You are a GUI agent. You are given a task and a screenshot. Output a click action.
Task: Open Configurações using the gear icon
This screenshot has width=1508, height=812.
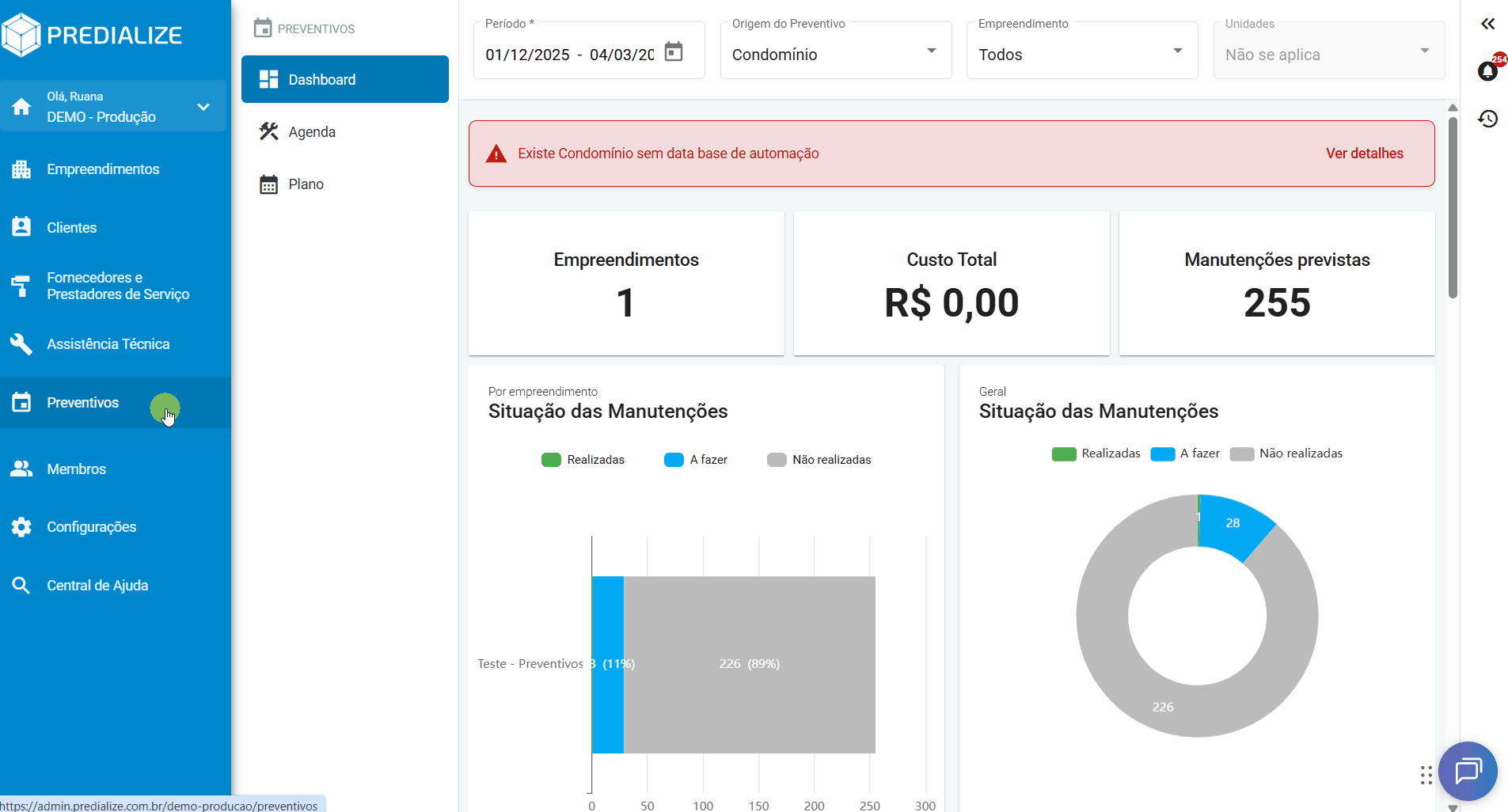coord(21,526)
